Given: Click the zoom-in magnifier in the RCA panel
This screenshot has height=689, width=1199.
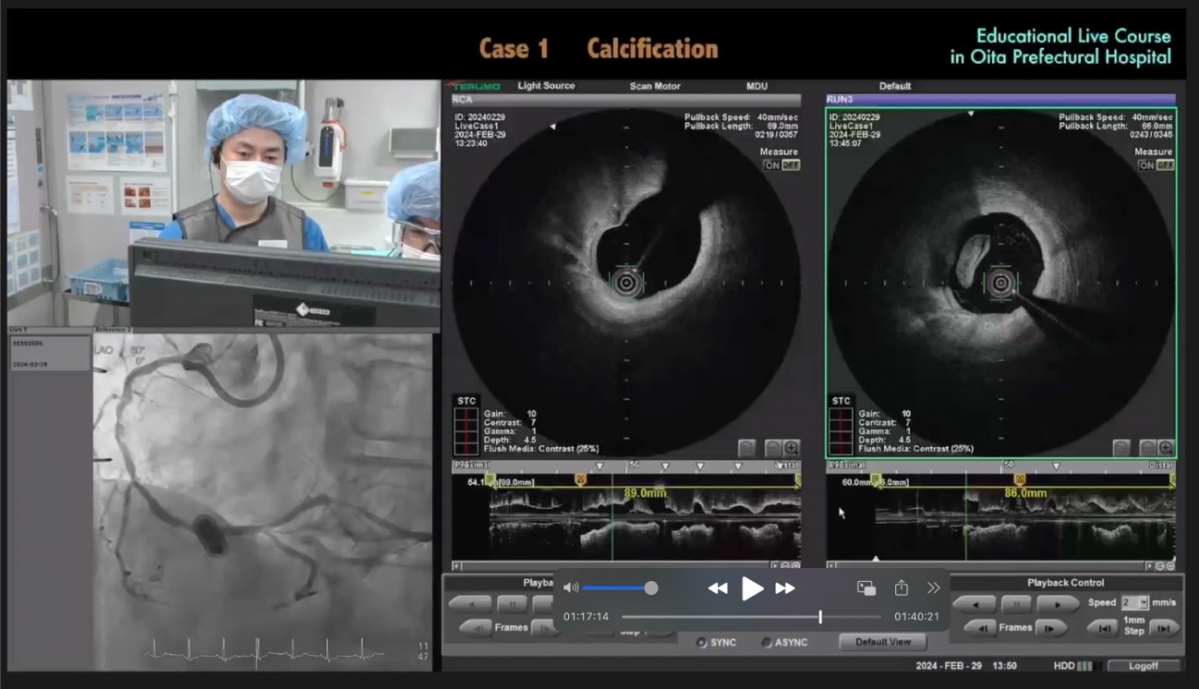Looking at the screenshot, I should pos(791,448).
